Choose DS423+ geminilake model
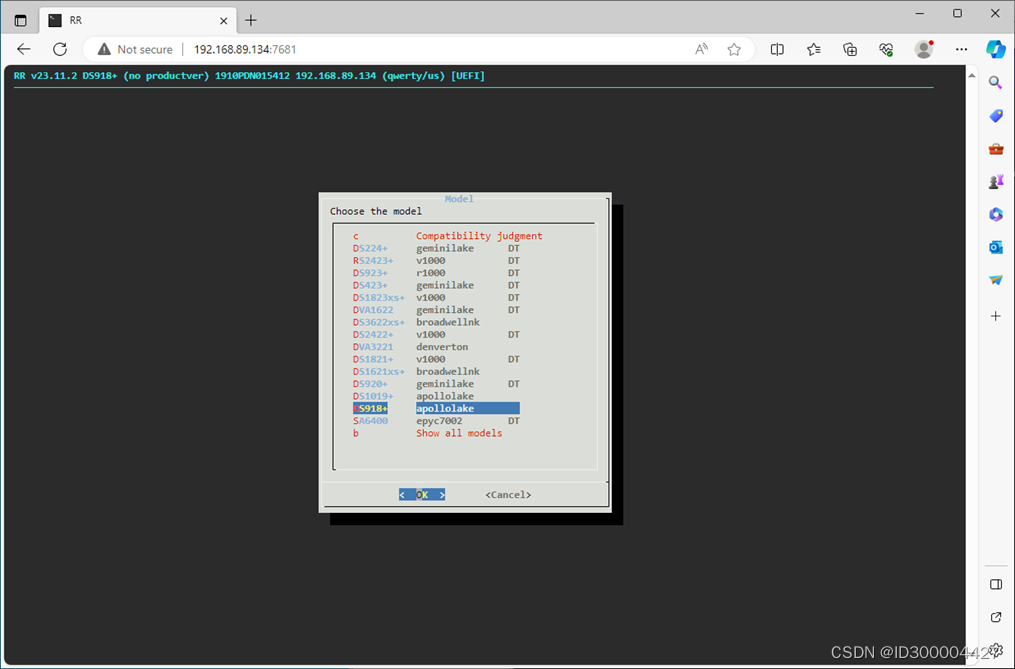The image size is (1015, 669). (x=436, y=285)
